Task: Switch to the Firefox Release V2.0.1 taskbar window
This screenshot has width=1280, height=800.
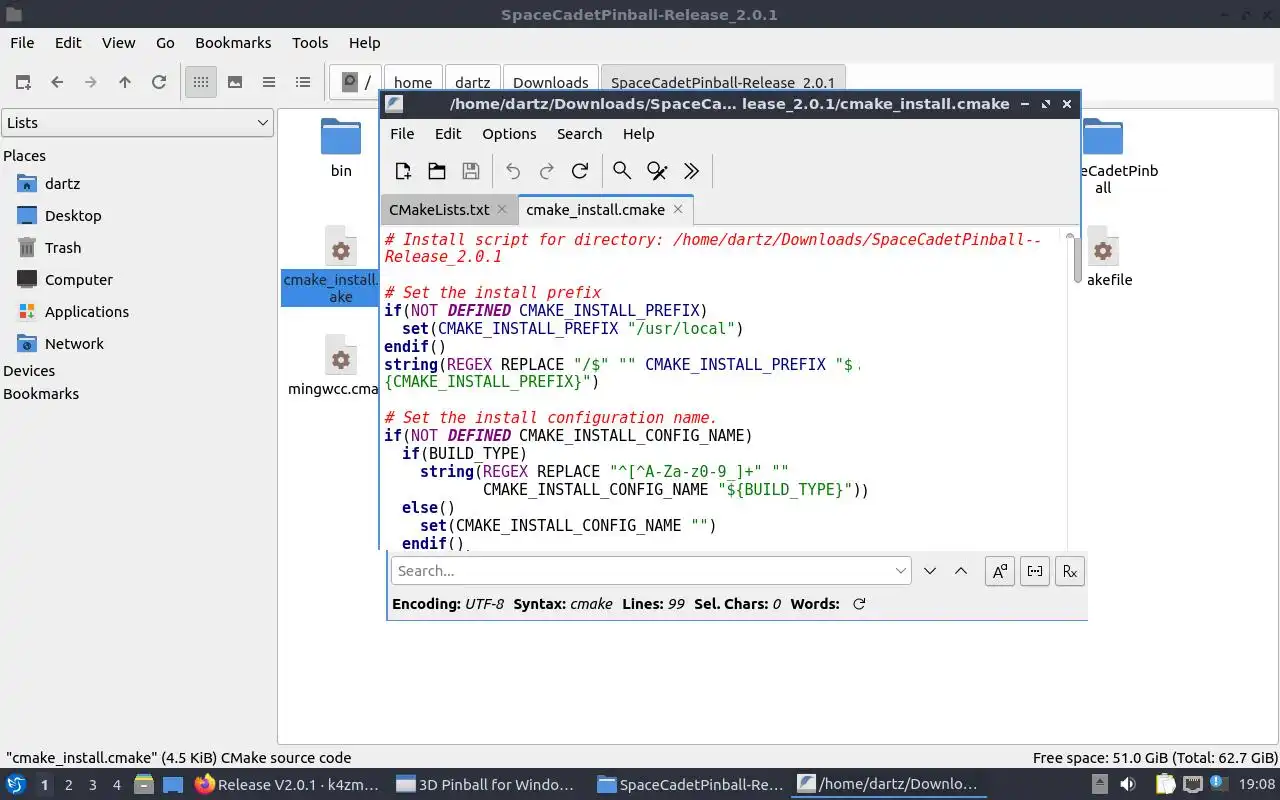Action: coord(287,785)
